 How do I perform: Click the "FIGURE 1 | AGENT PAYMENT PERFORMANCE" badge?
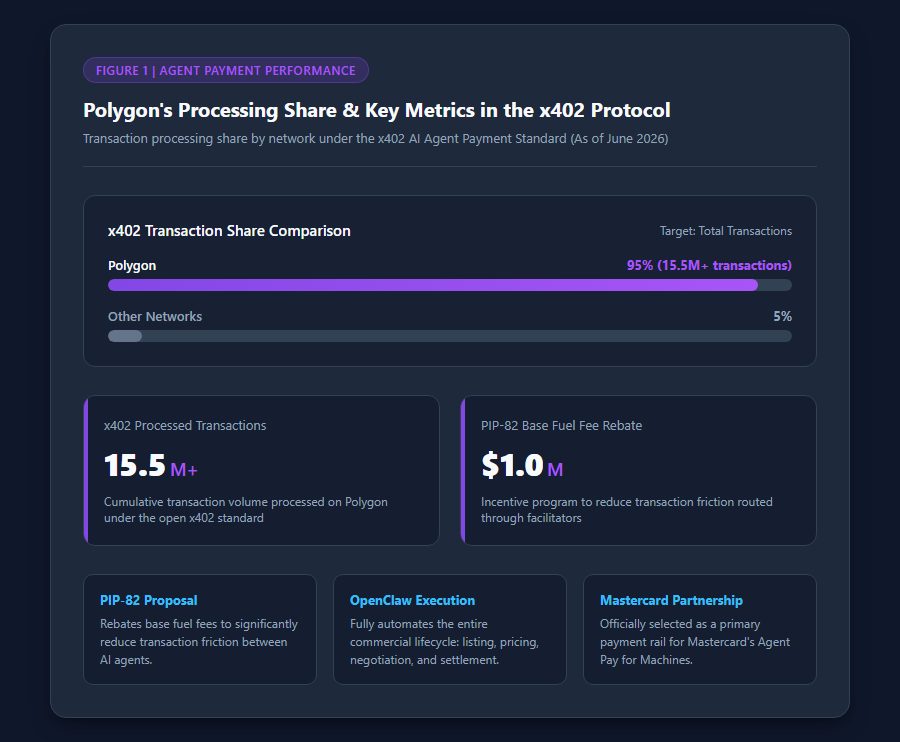pos(226,70)
